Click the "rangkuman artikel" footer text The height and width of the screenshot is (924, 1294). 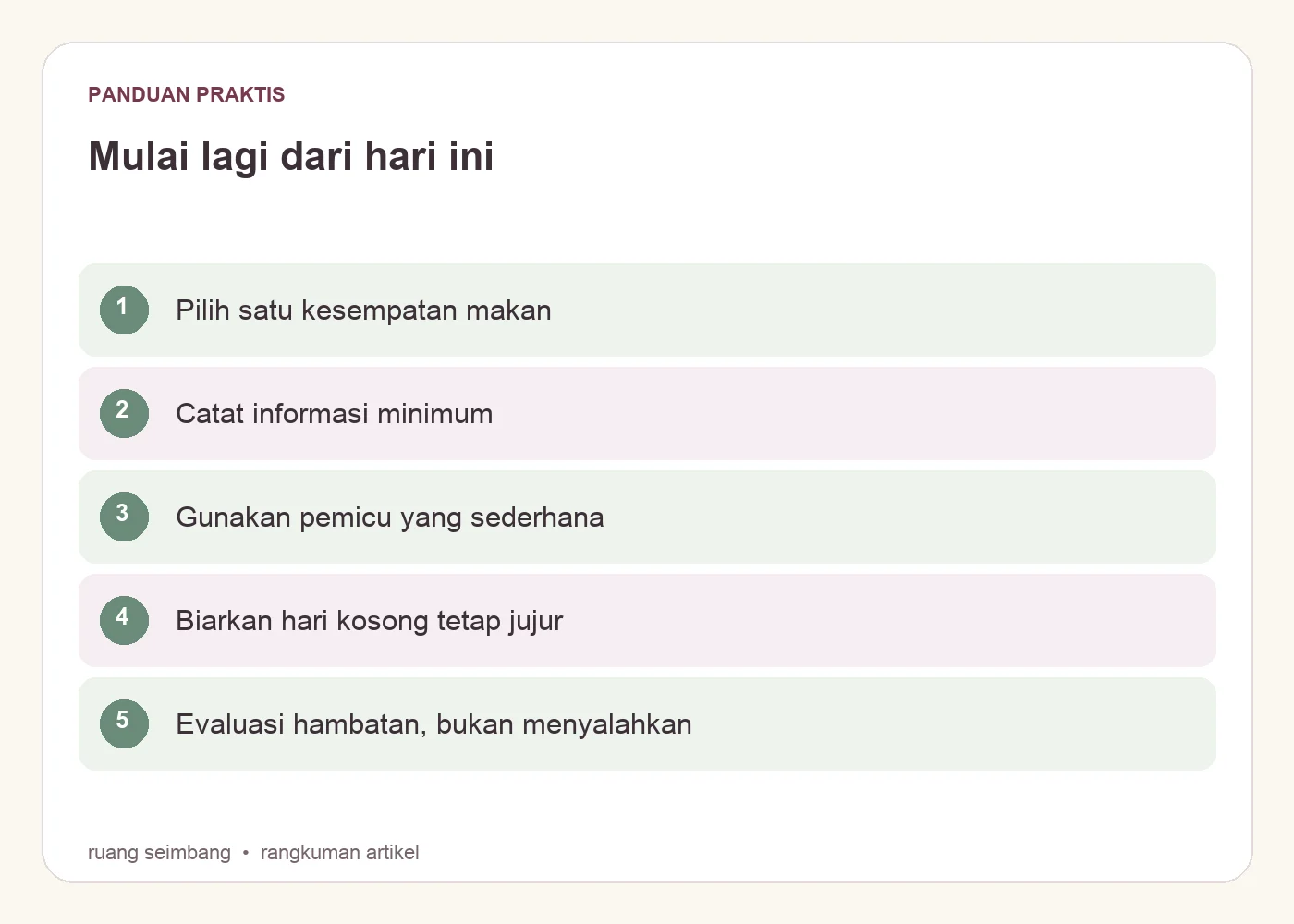339,852
